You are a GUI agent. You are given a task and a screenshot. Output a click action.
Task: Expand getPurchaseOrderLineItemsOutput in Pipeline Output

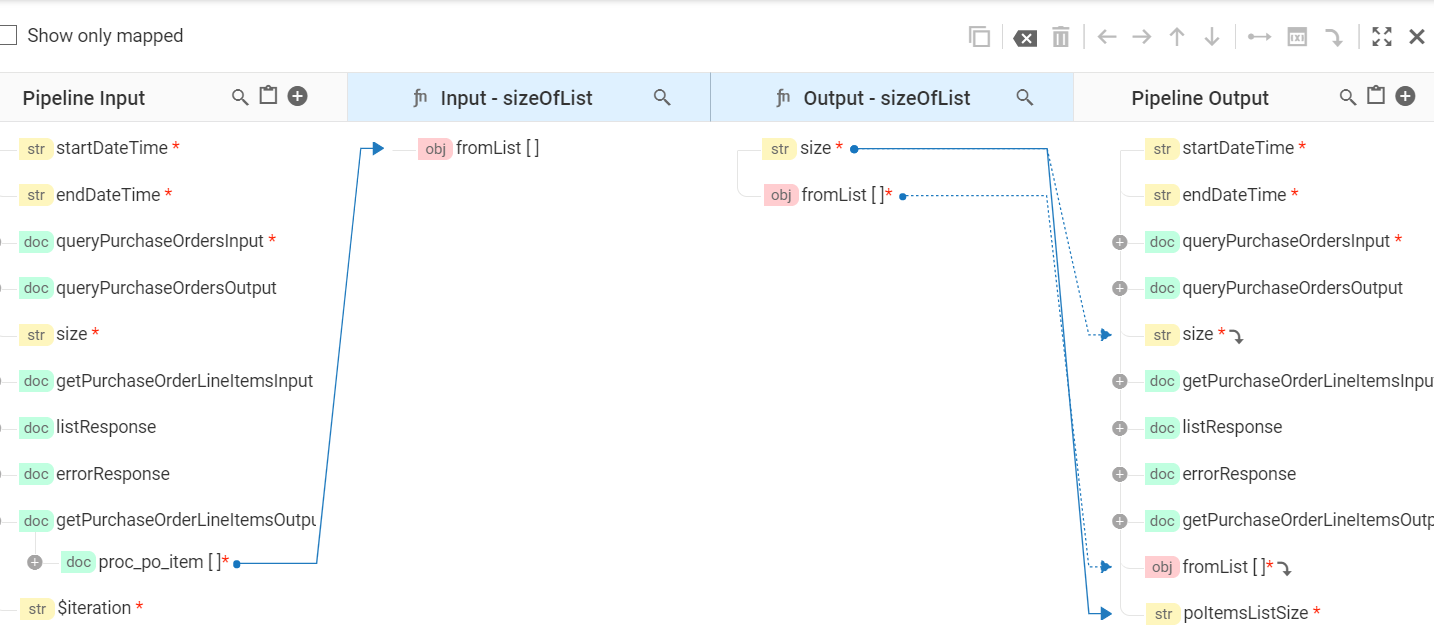tap(1120, 521)
